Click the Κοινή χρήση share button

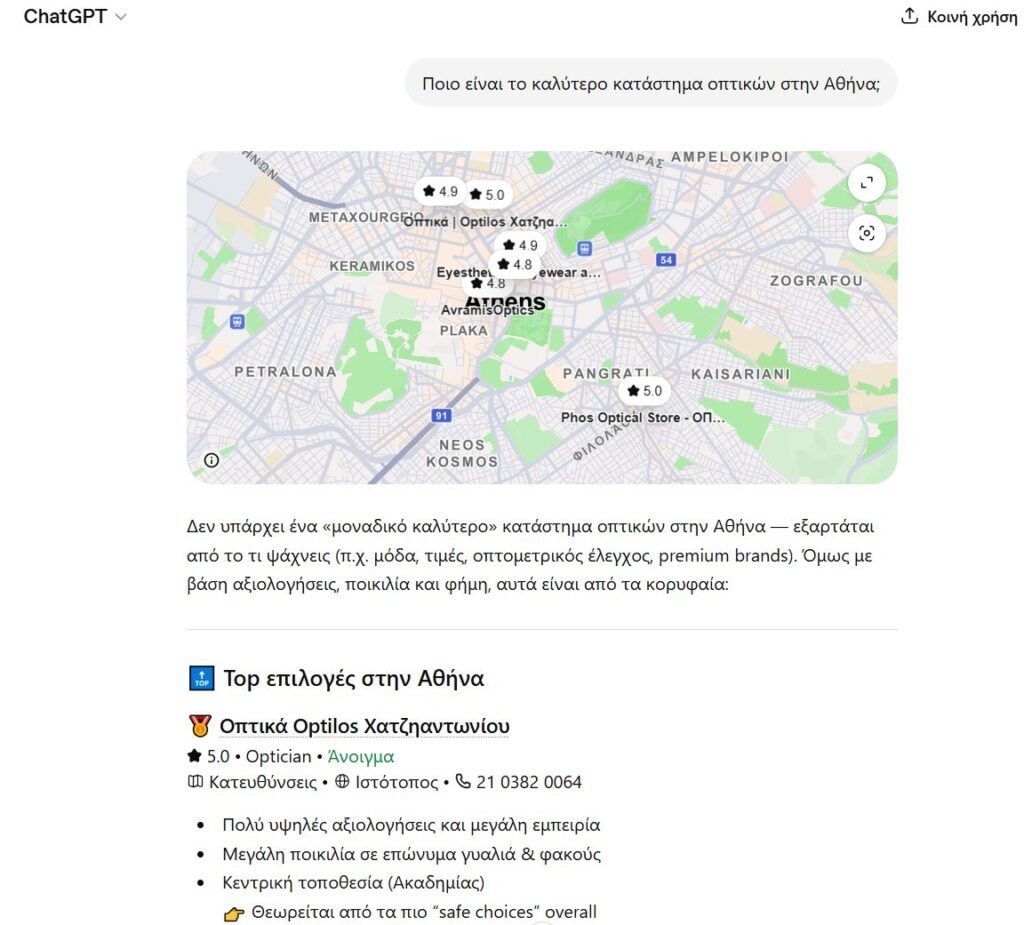point(958,17)
